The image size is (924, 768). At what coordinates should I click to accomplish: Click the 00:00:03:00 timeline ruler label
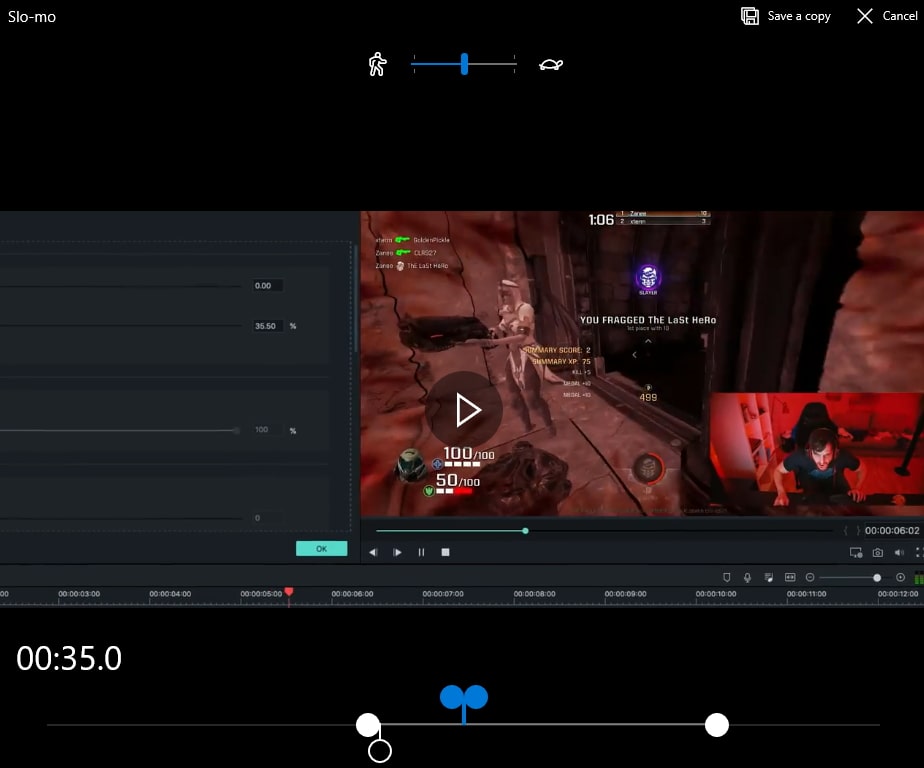pyautogui.click(x=79, y=594)
